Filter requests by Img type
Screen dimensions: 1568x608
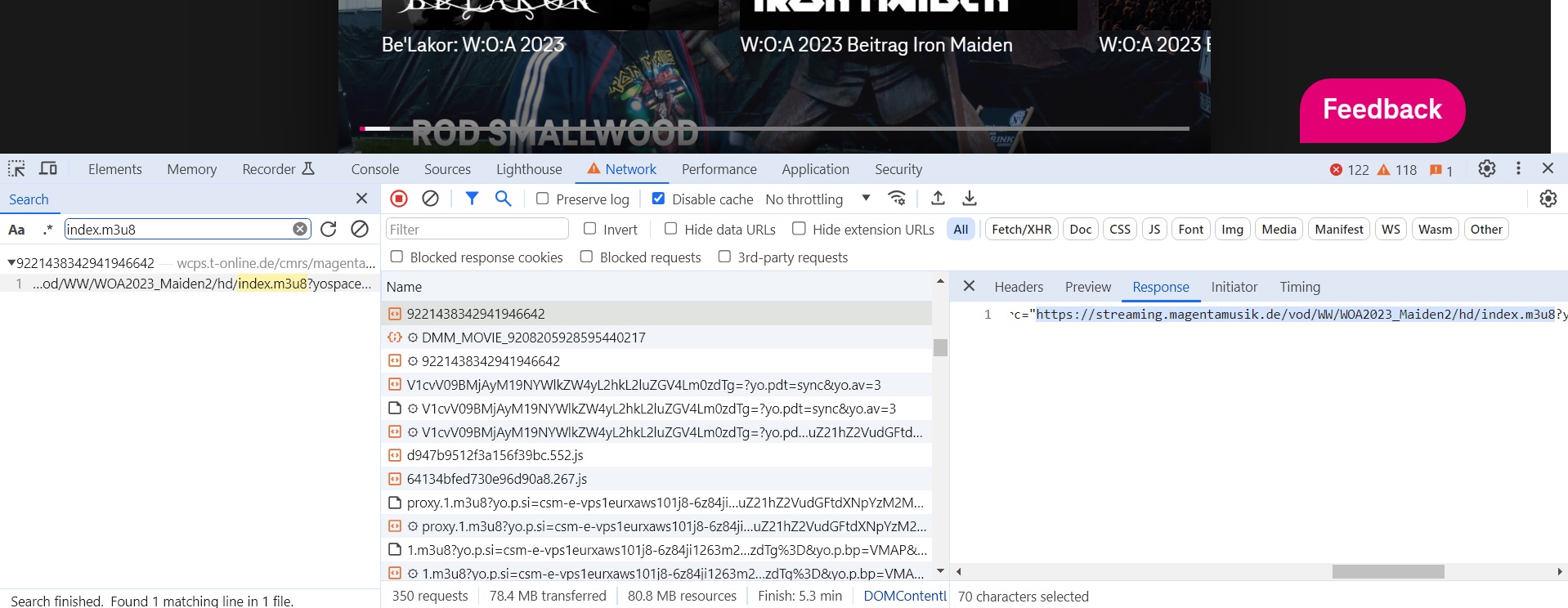1232,230
